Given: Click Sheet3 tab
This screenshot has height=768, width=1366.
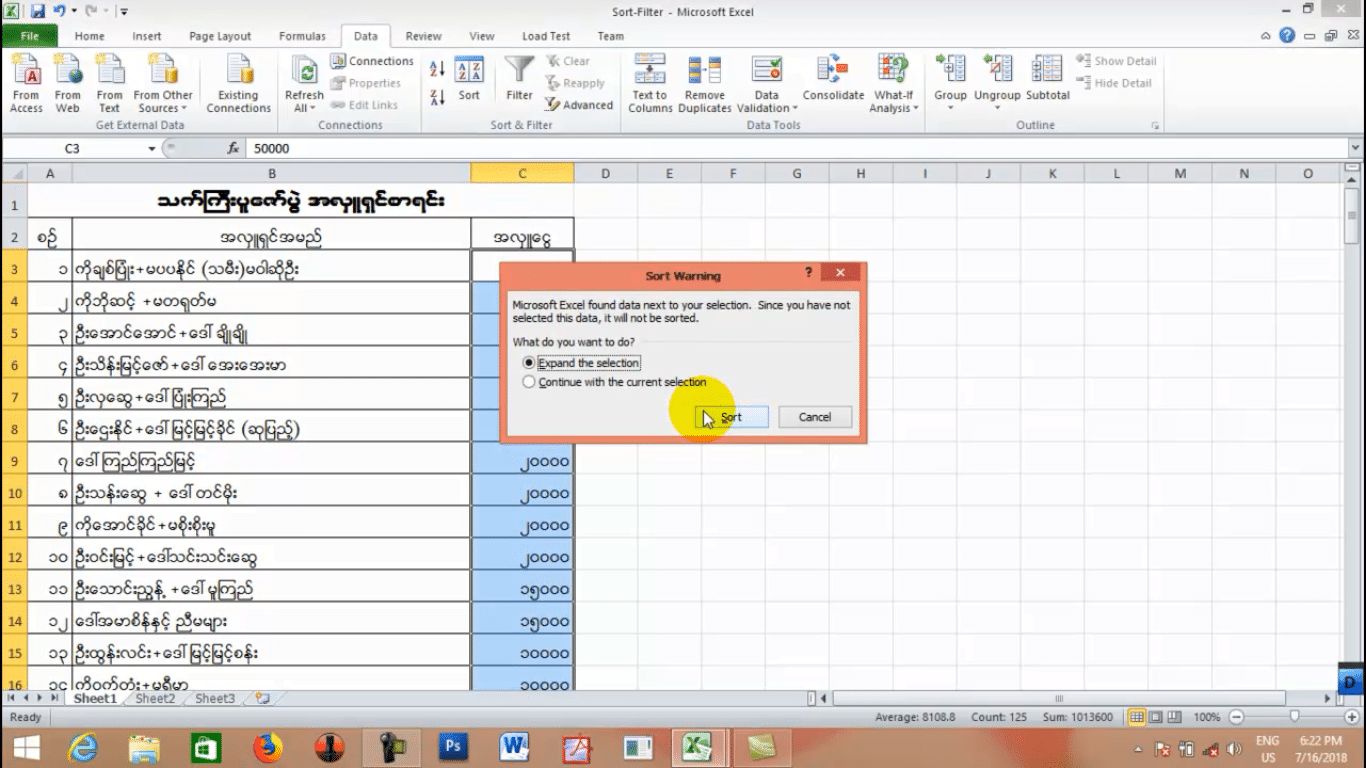Looking at the screenshot, I should [215, 699].
